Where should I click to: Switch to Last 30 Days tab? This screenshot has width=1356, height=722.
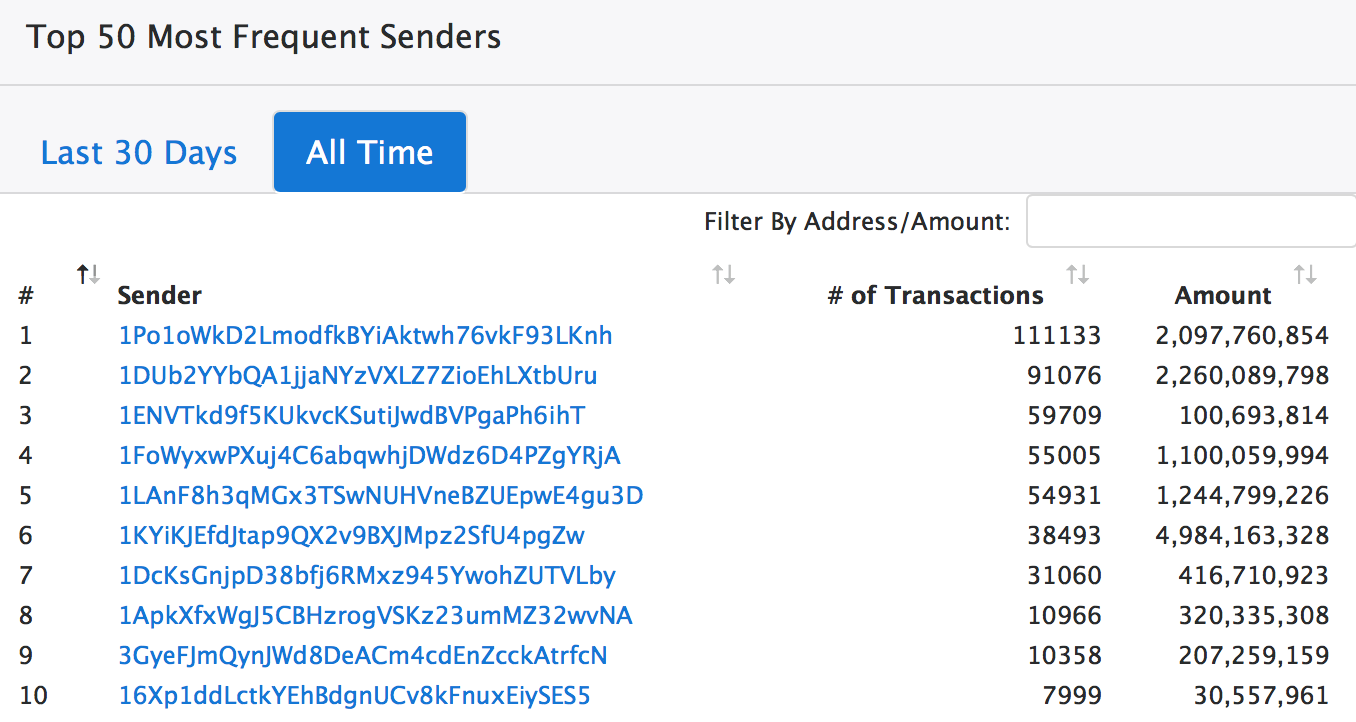coord(139,153)
